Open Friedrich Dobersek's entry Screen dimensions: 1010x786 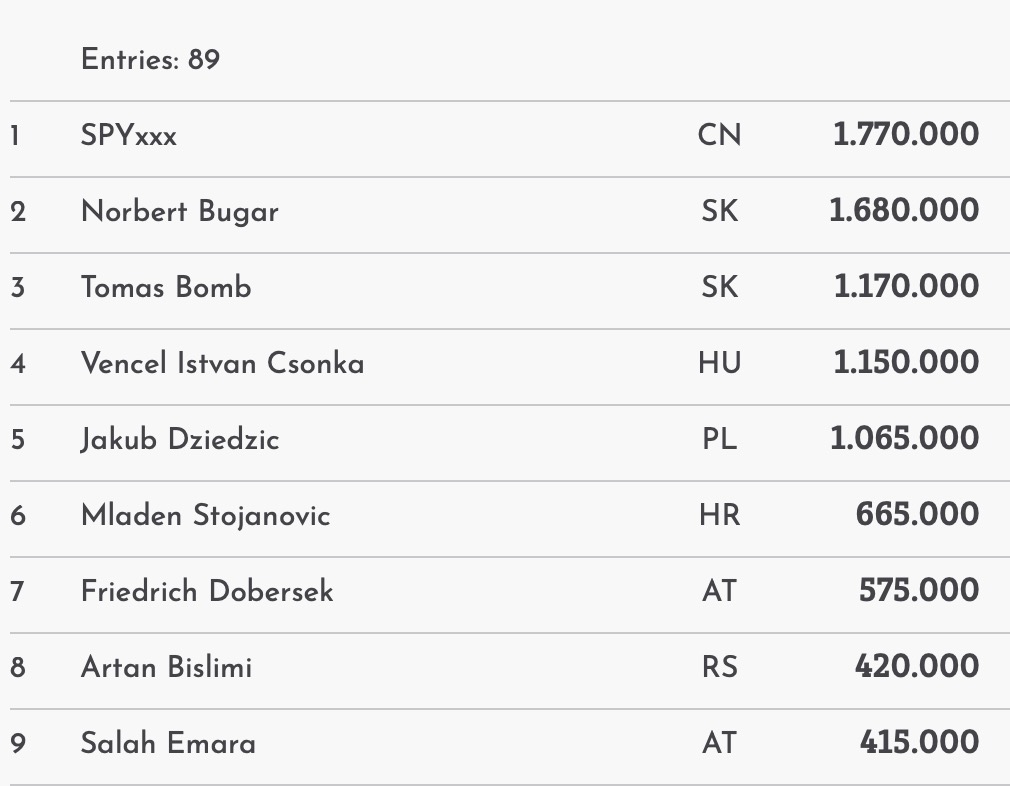207,591
